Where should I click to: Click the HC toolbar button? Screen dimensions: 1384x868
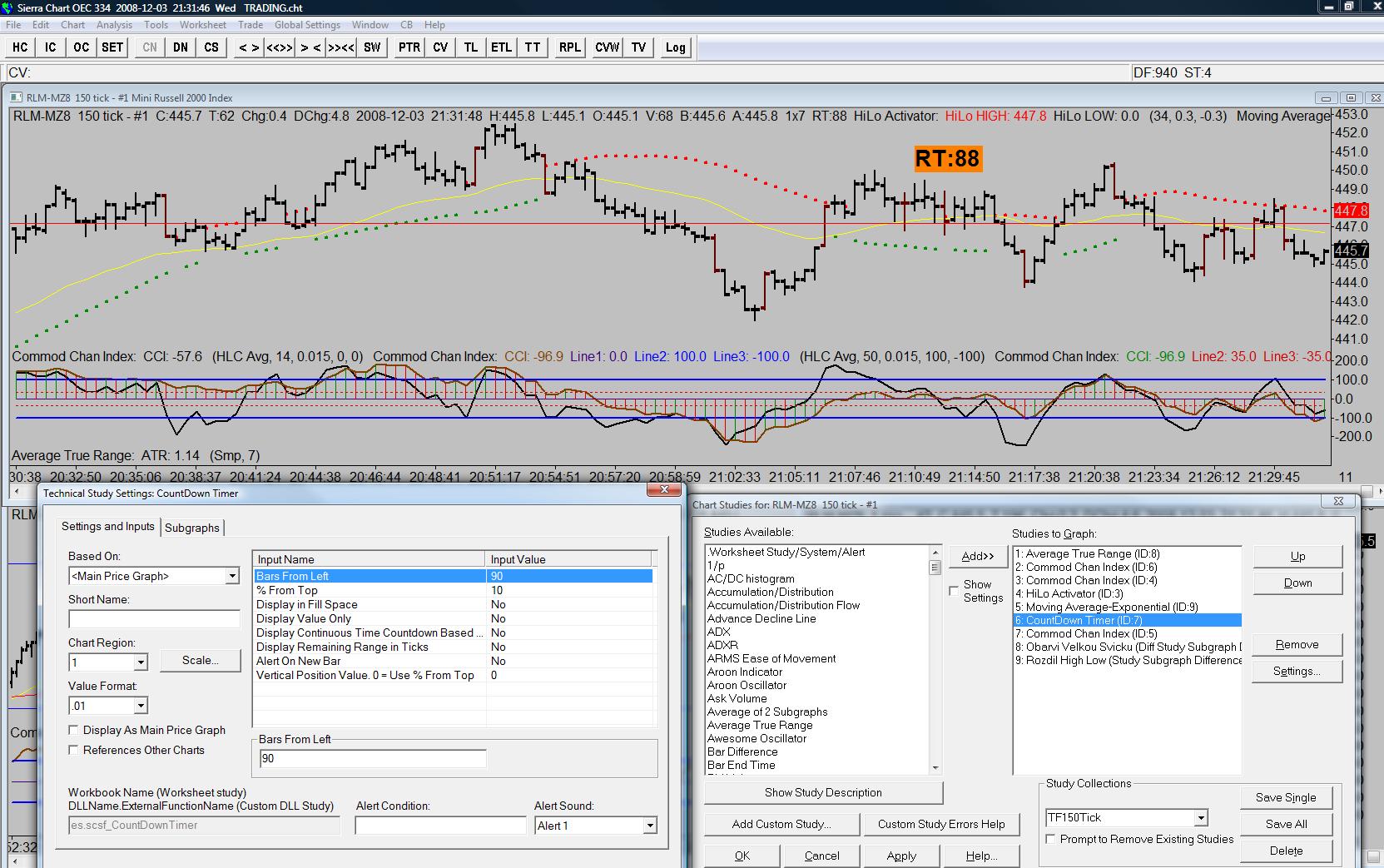pyautogui.click(x=20, y=47)
